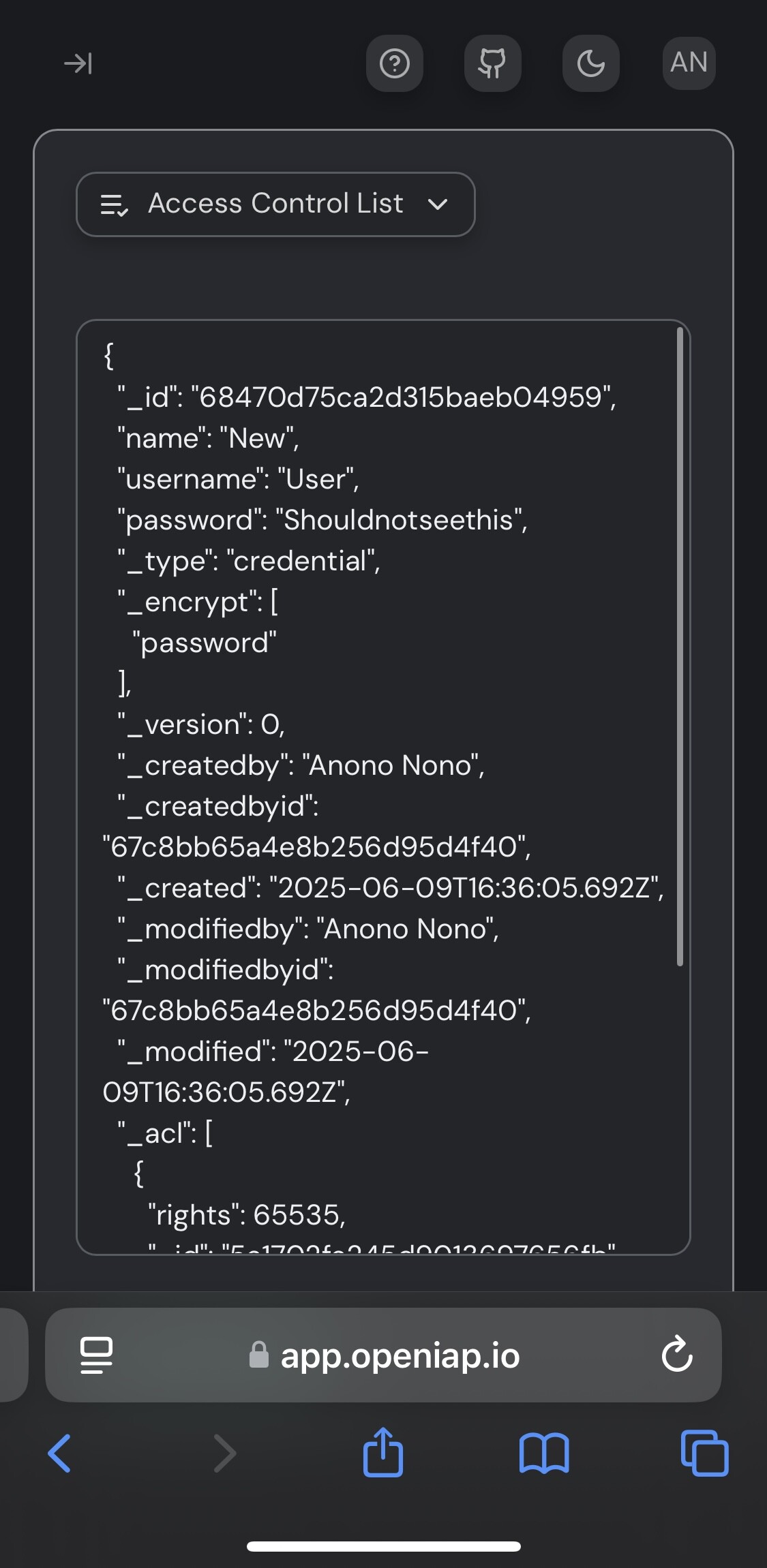
Task: Open Safari page settings reader icon
Action: pos(96,1355)
